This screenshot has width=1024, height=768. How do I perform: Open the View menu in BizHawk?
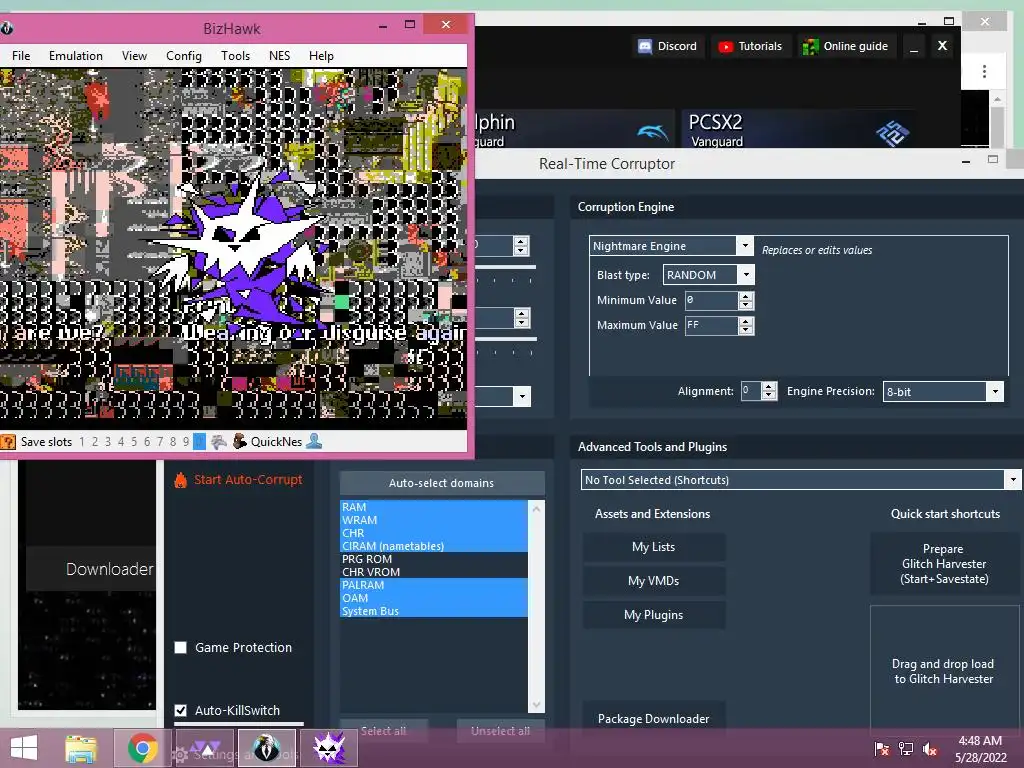point(134,56)
